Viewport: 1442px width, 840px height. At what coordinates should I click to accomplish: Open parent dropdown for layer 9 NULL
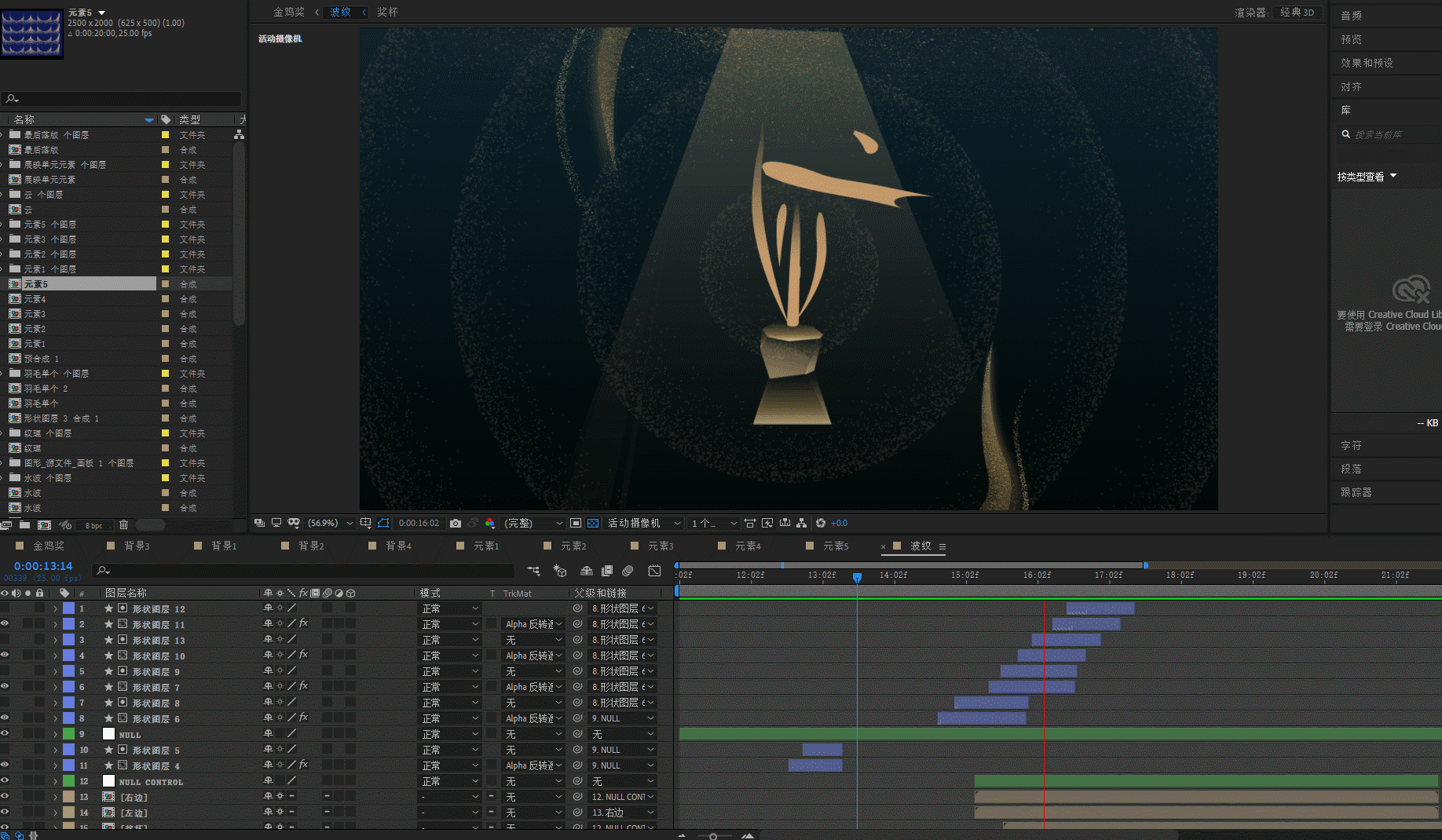click(622, 734)
